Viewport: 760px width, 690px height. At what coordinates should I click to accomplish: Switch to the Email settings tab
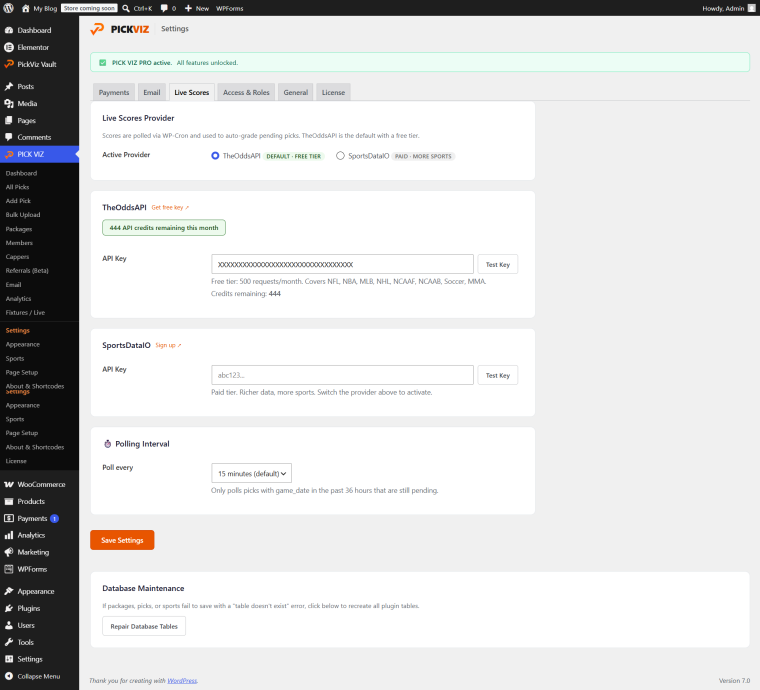click(152, 92)
